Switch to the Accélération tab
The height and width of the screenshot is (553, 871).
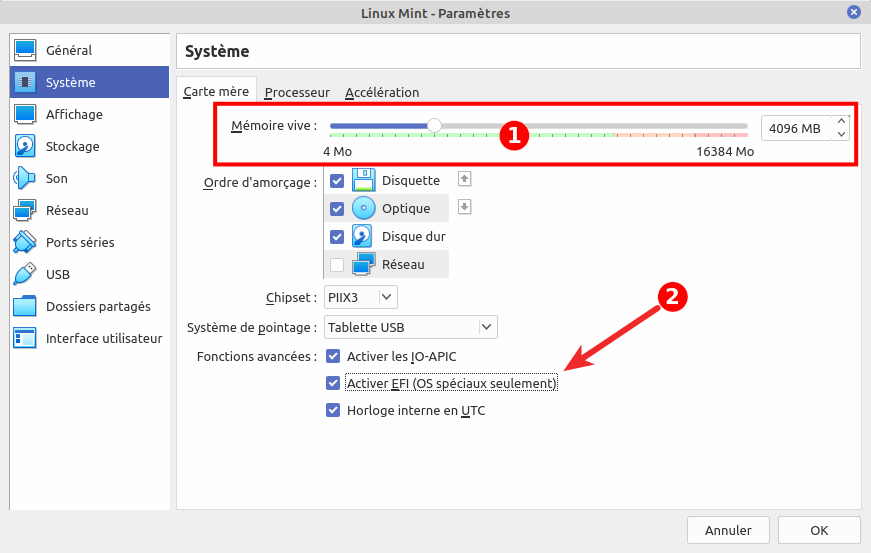[382, 92]
